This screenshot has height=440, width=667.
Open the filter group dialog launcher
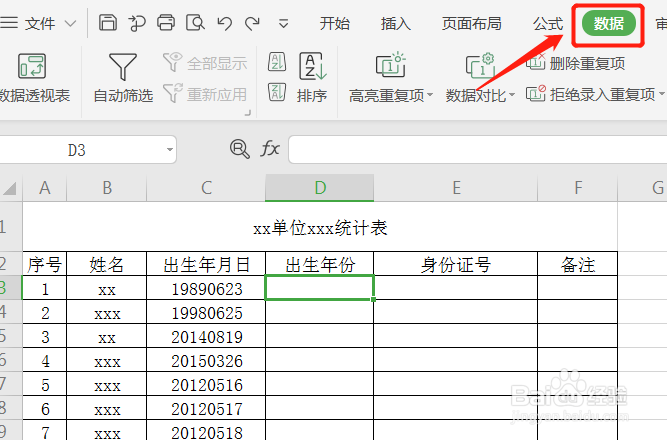tap(248, 113)
